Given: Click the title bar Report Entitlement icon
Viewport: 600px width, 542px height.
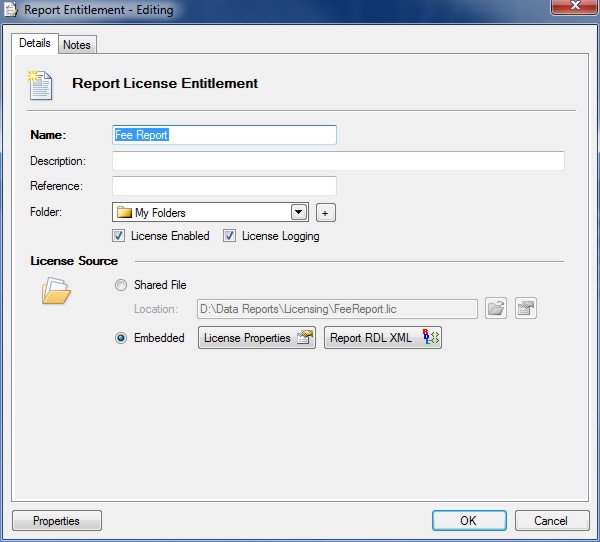Looking at the screenshot, I should 12,10.
